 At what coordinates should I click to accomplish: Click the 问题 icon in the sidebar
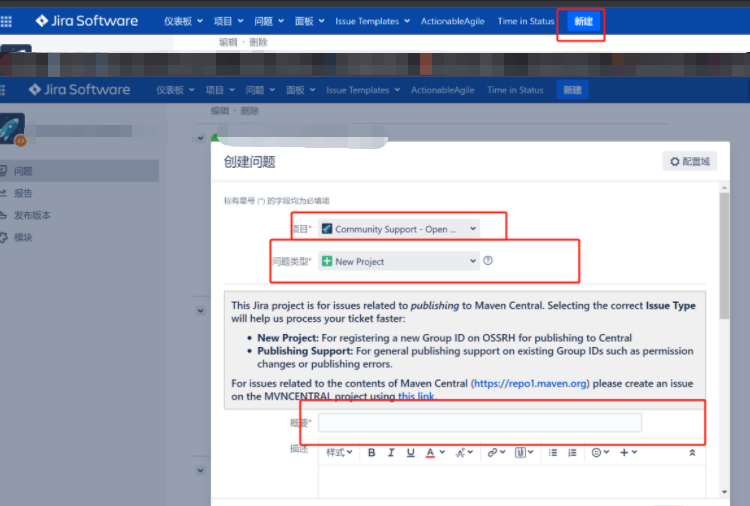(x=3, y=170)
